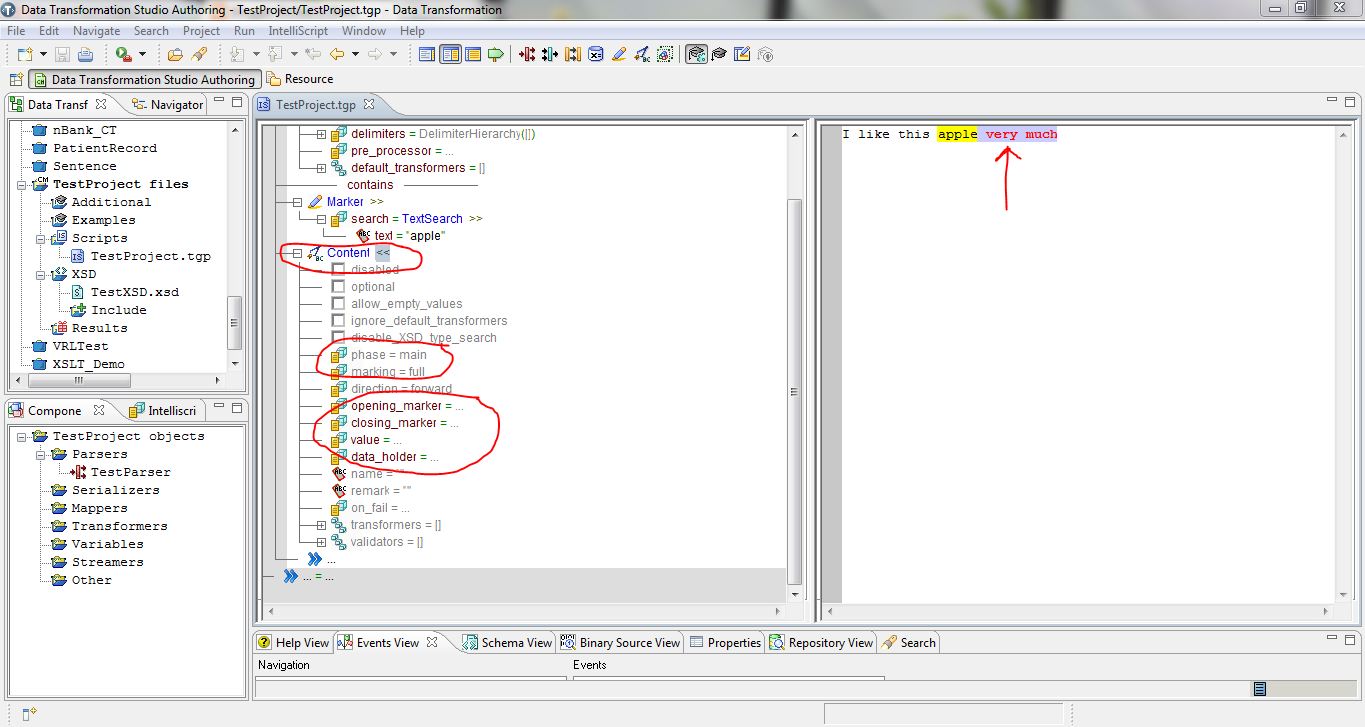Click the green arrow sign toolbar icon

pyautogui.click(x=495, y=54)
